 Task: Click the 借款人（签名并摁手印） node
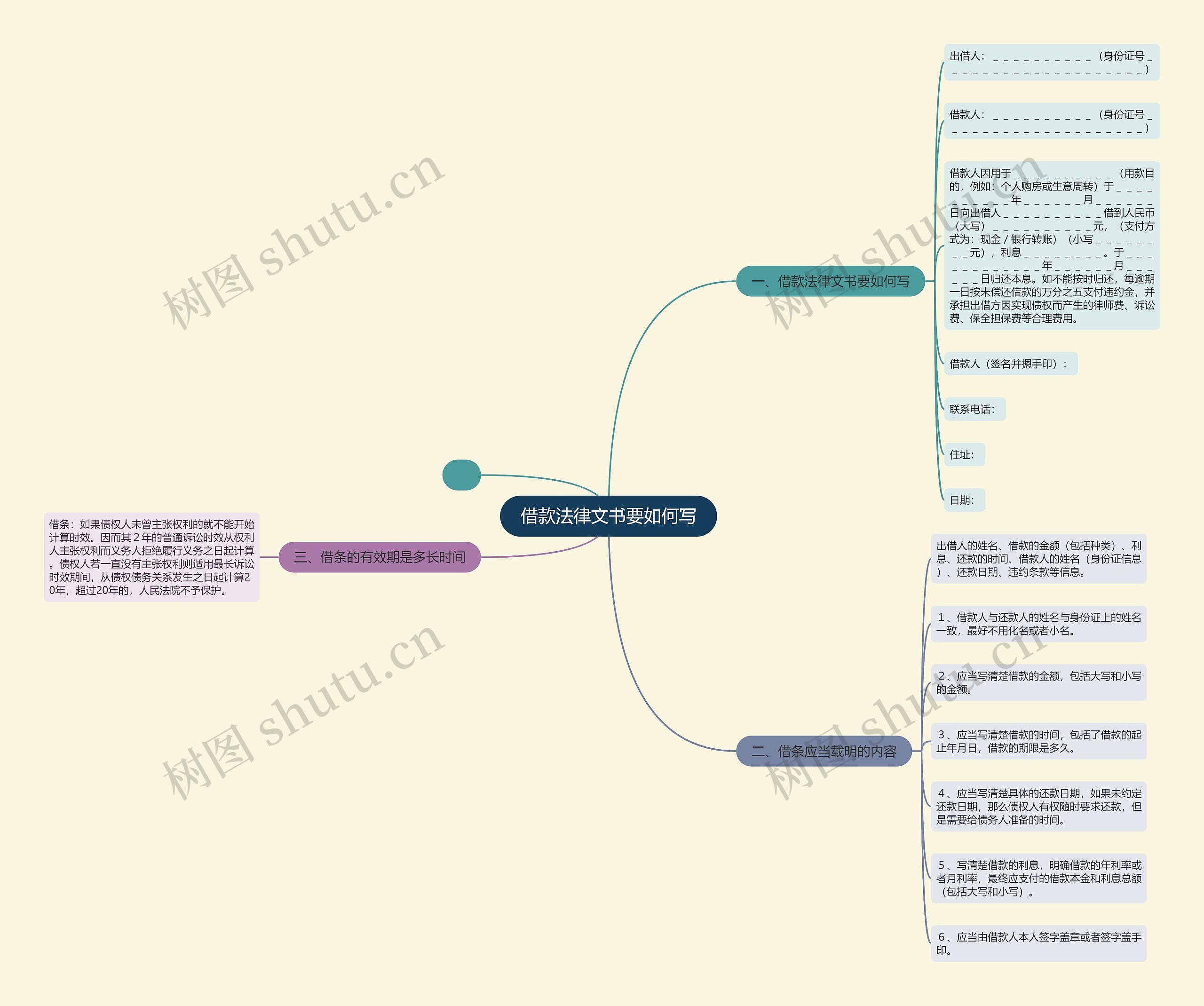coord(1010,364)
